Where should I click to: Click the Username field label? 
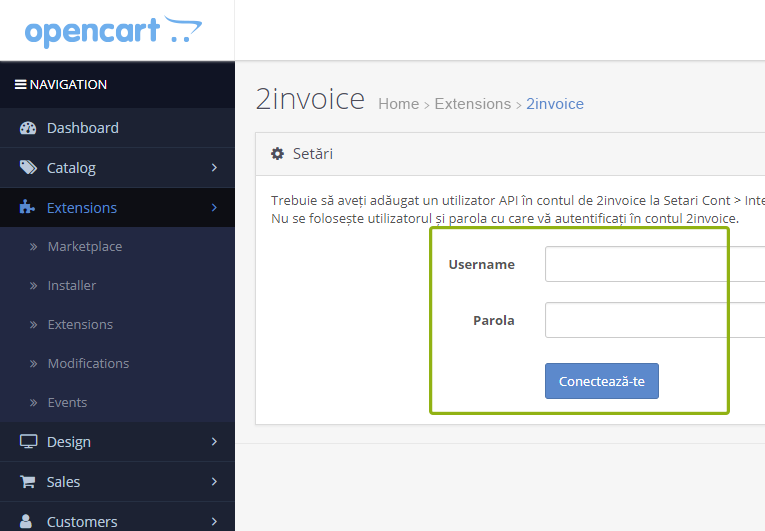click(x=482, y=264)
